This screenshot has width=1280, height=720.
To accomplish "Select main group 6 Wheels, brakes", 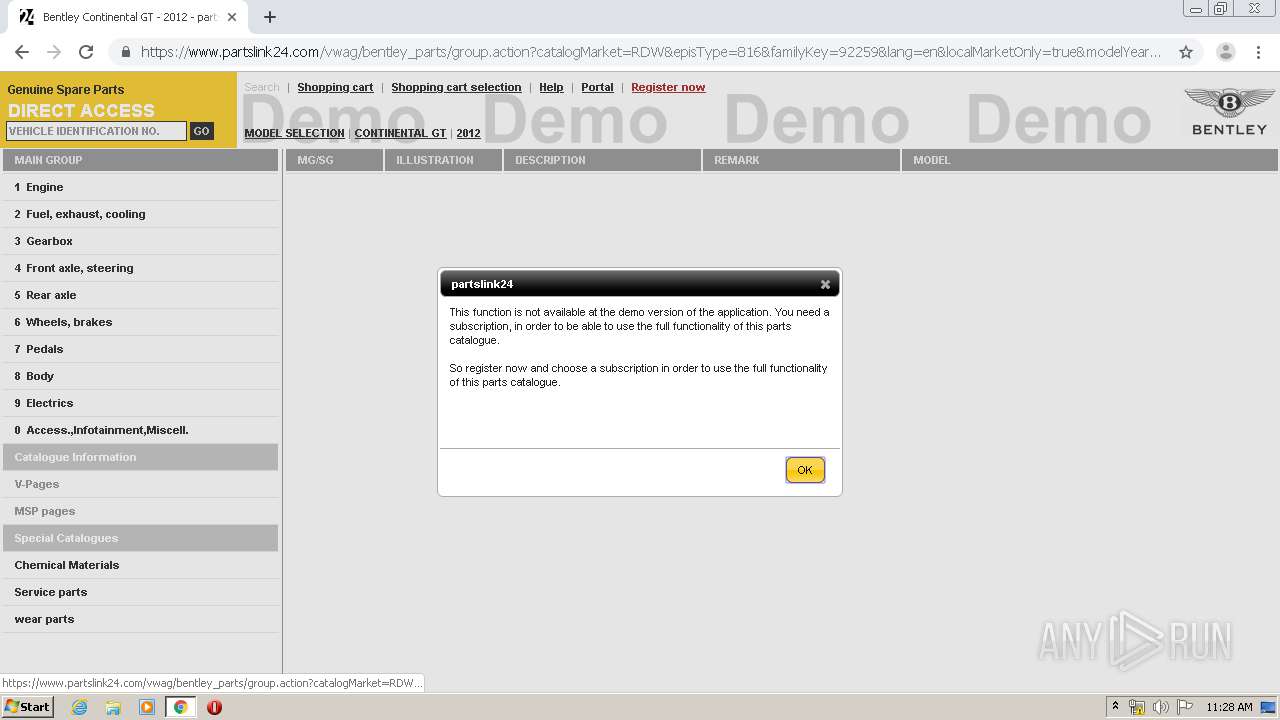I will point(140,322).
